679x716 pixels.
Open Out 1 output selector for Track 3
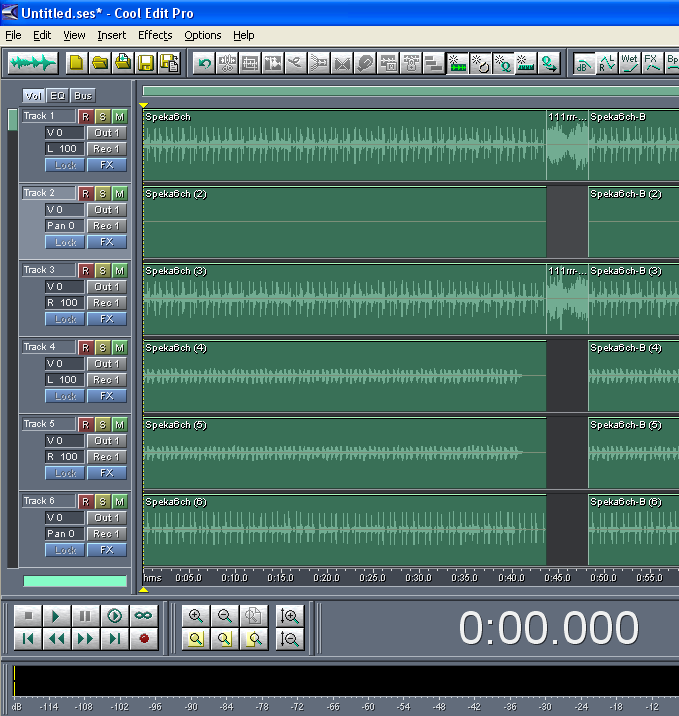[x=107, y=287]
